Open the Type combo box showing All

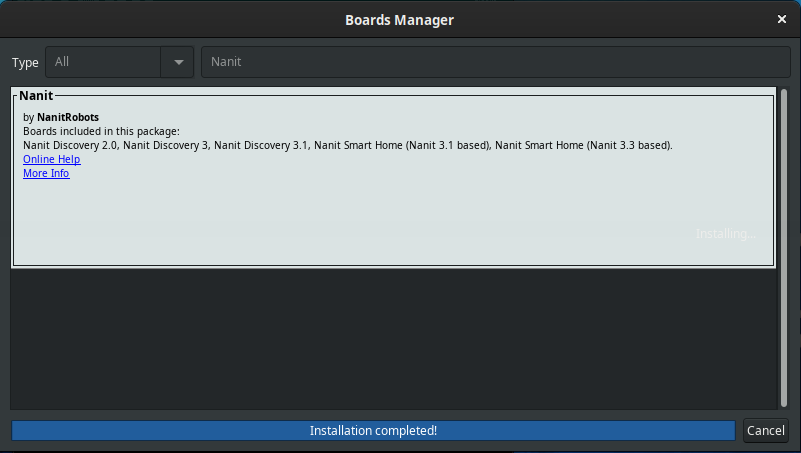coord(120,62)
